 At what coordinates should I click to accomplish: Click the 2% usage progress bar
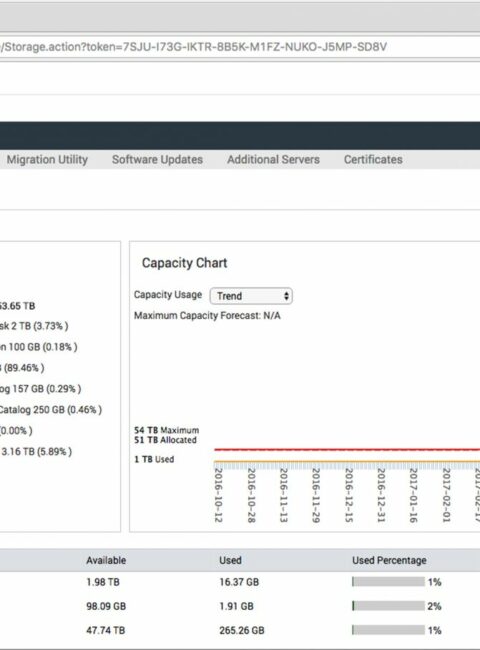(x=388, y=606)
